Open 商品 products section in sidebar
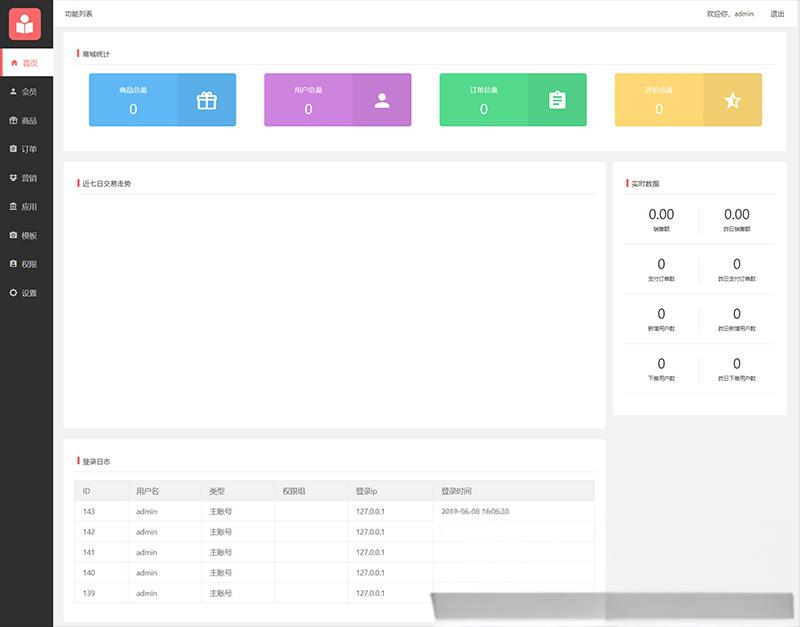The width and height of the screenshot is (800, 627). [26, 120]
